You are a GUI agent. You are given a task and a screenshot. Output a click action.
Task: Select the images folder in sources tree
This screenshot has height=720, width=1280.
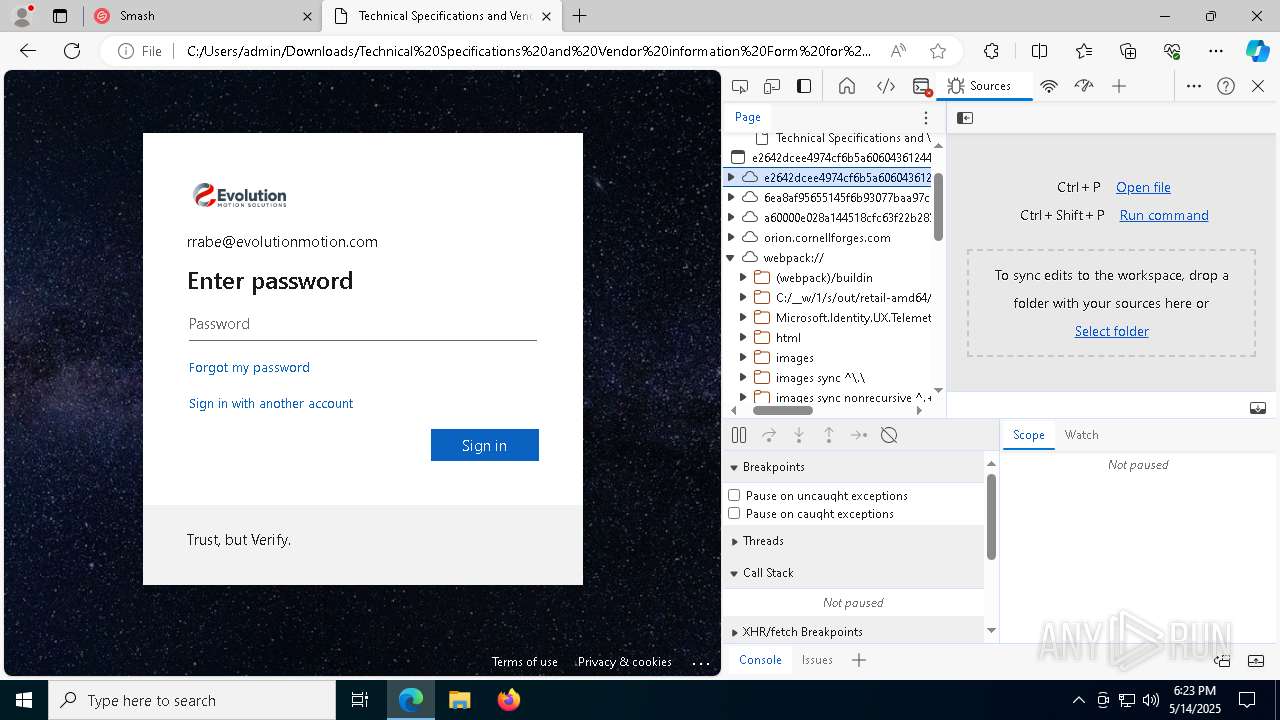click(x=794, y=358)
